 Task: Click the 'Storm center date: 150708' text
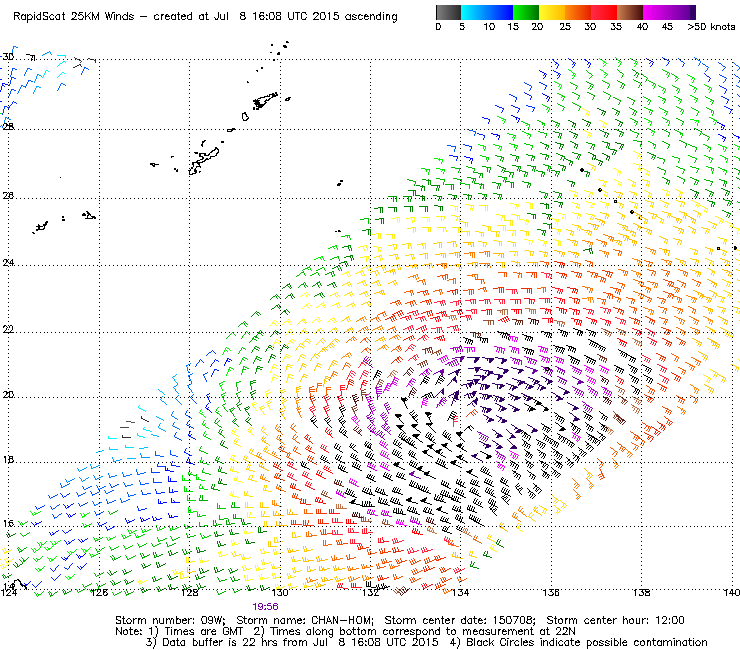(x=460, y=620)
